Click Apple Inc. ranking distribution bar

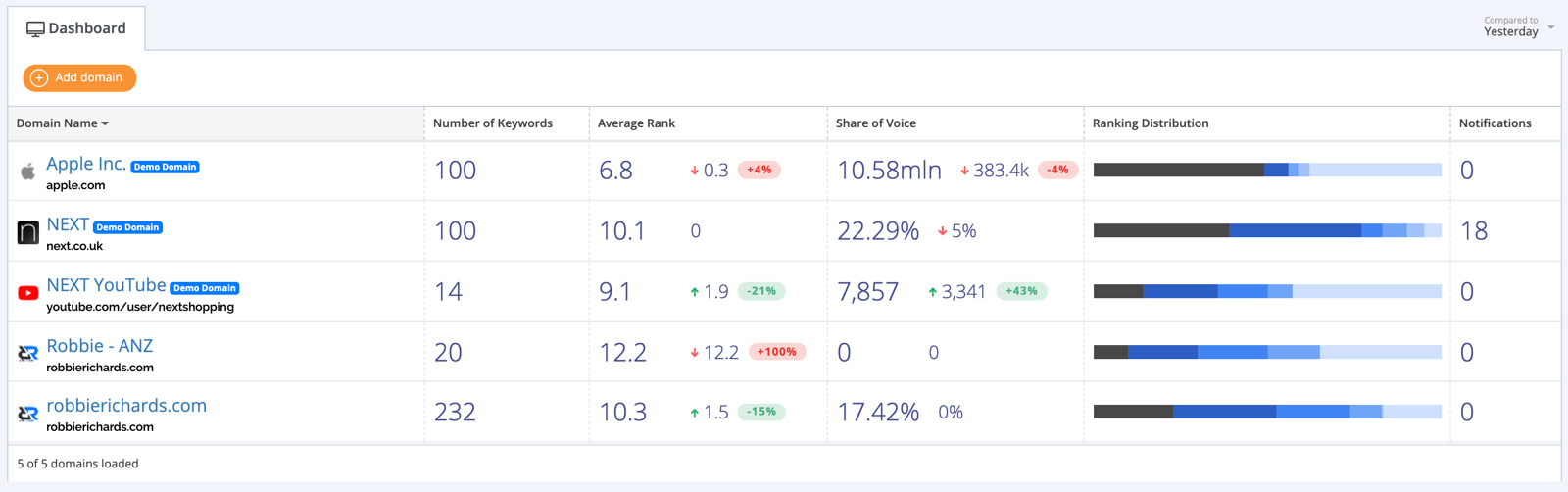point(1266,171)
